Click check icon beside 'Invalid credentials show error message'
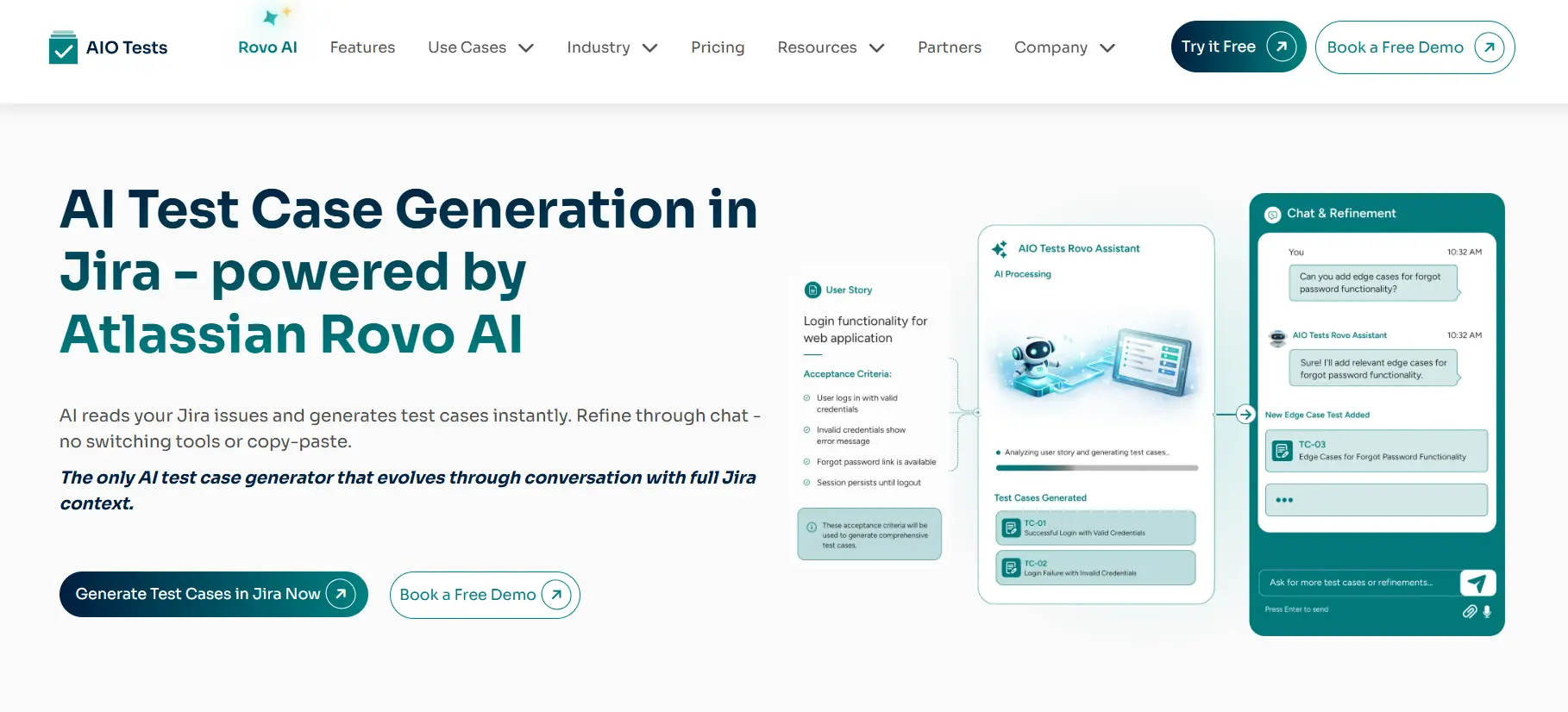This screenshot has height=712, width=1568. tap(807, 430)
